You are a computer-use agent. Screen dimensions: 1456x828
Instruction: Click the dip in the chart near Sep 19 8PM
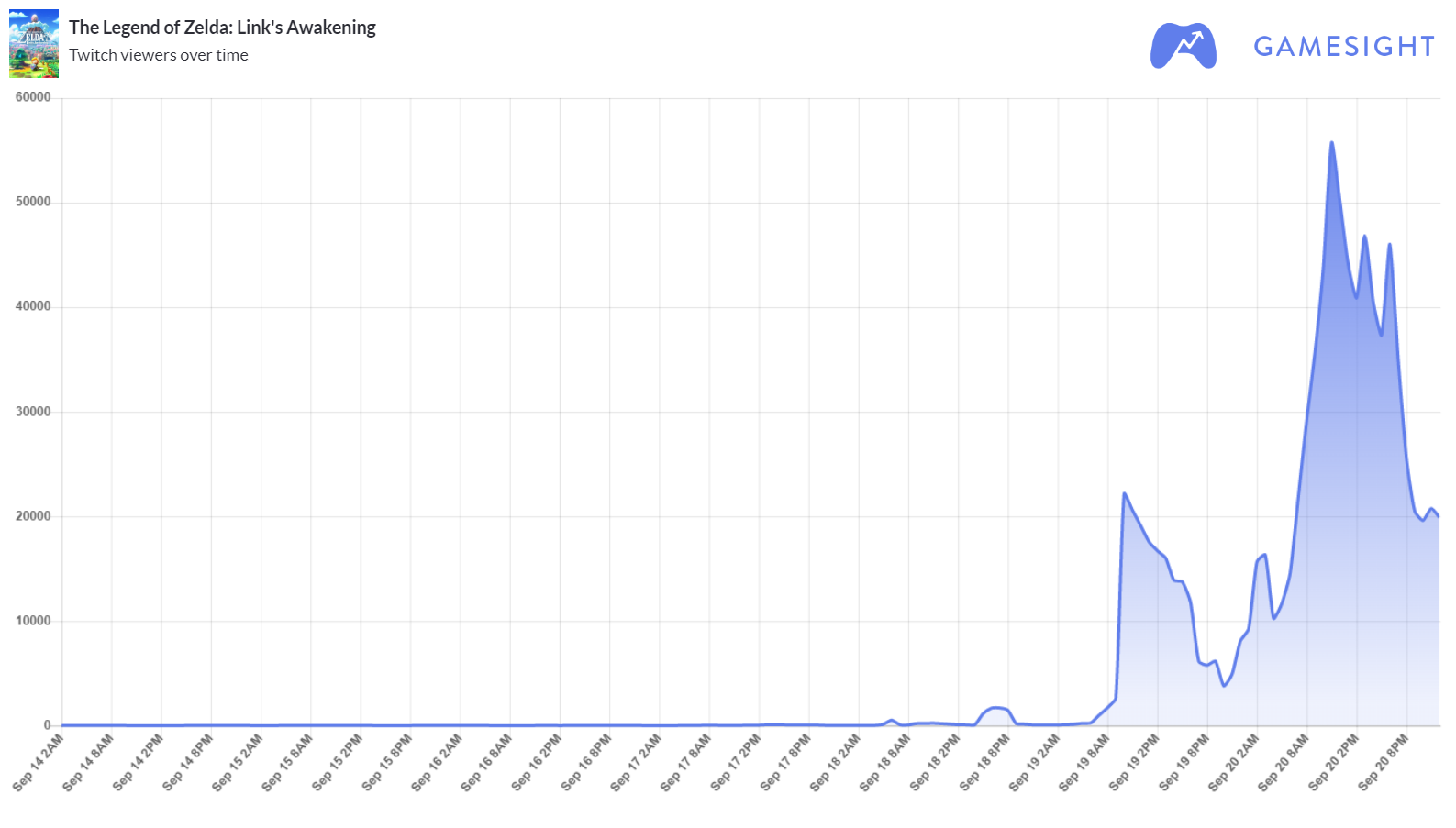click(x=1224, y=685)
